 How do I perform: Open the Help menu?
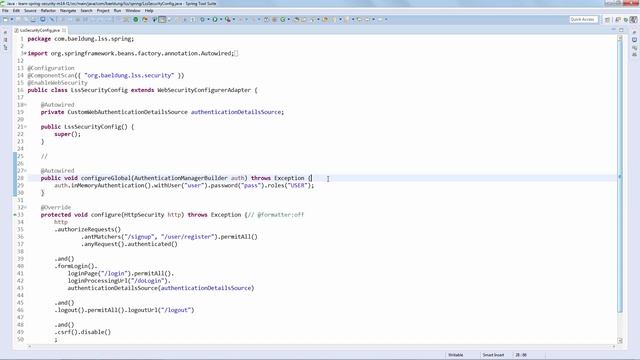[x=149, y=11]
